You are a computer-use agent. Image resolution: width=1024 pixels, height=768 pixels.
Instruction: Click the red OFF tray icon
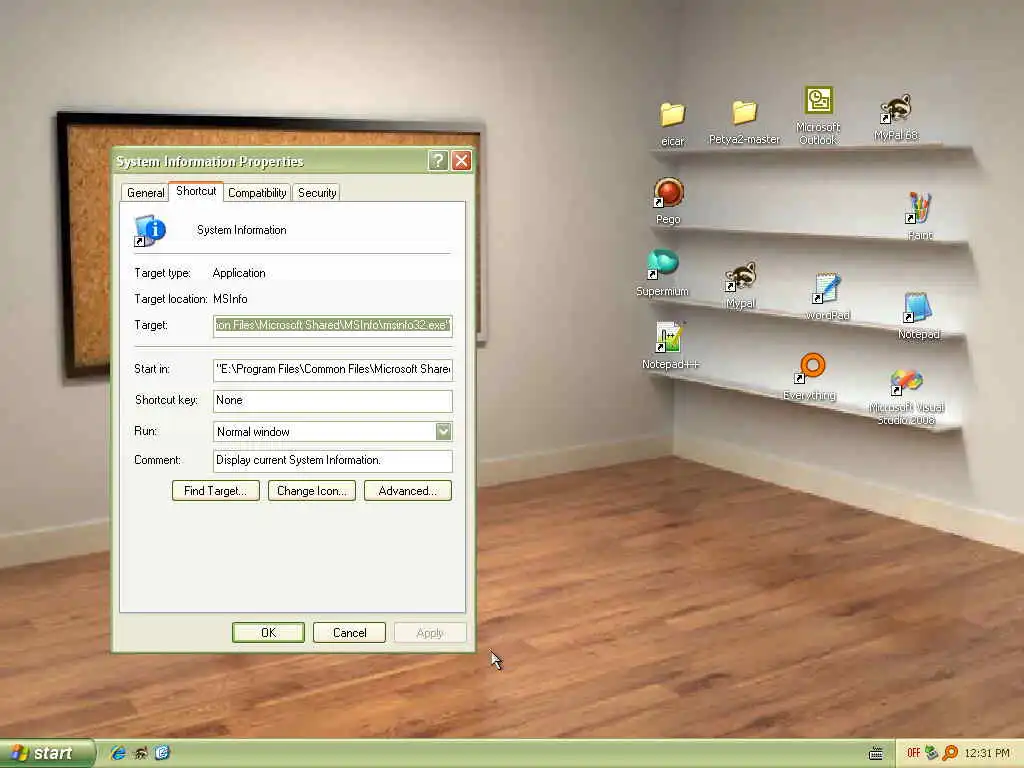pyautogui.click(x=913, y=753)
